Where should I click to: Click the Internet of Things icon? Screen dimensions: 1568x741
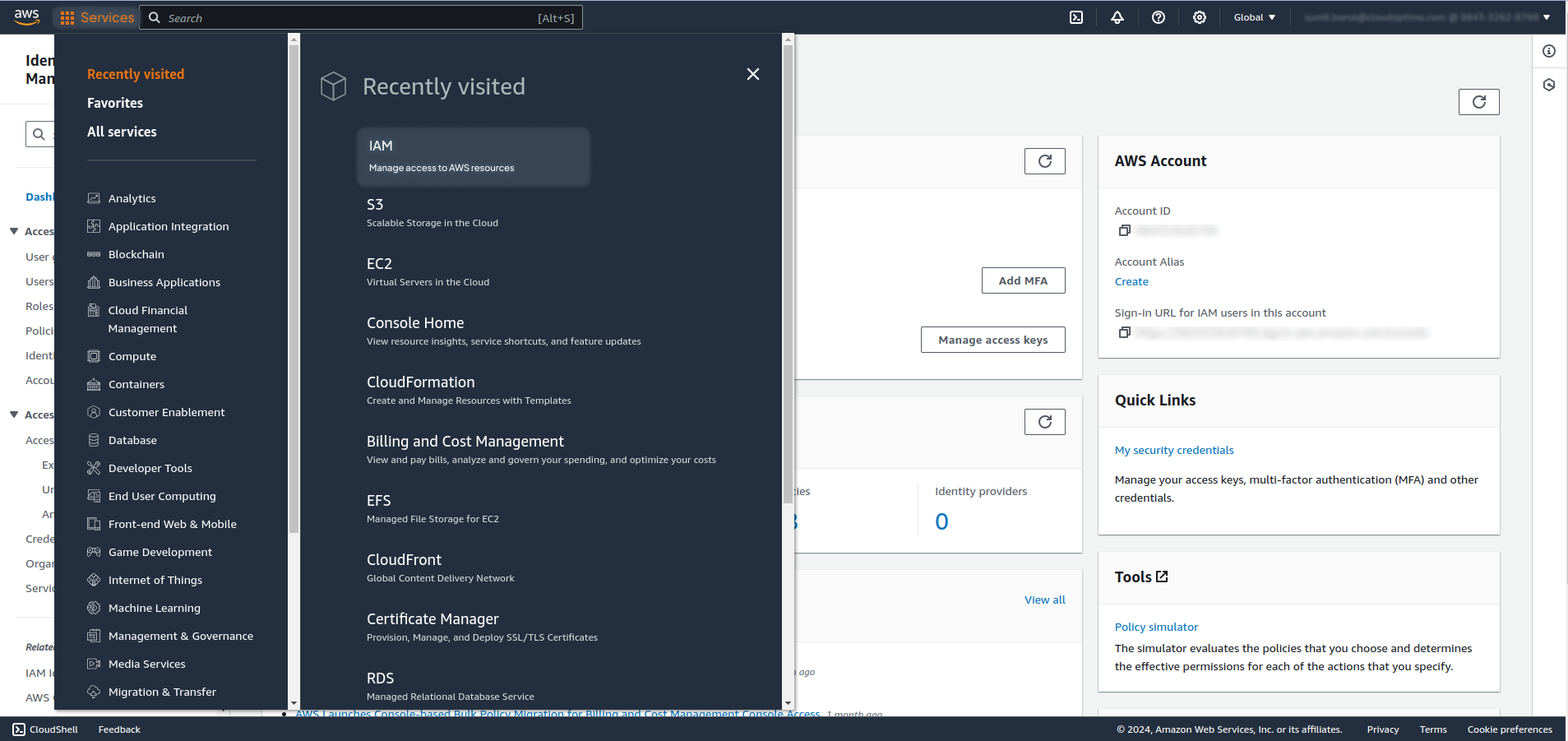pyautogui.click(x=94, y=580)
